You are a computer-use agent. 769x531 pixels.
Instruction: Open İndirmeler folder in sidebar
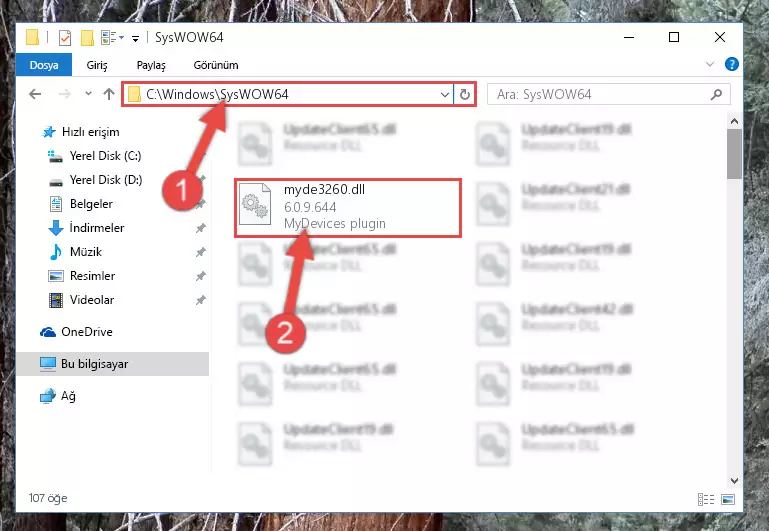coord(97,228)
